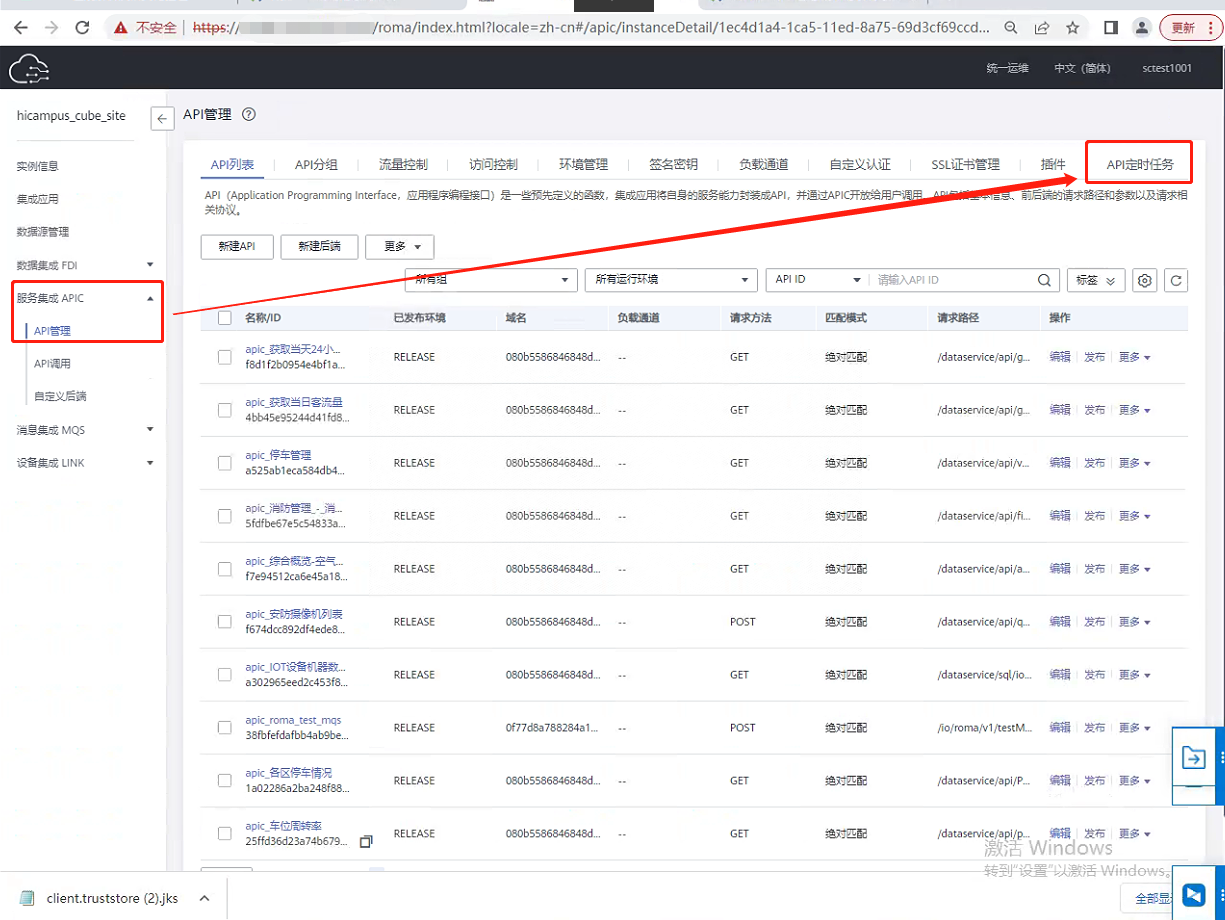Image resolution: width=1225 pixels, height=920 pixels.
Task: Tick the checkbox for apic_停车管理
Action: (x=225, y=463)
